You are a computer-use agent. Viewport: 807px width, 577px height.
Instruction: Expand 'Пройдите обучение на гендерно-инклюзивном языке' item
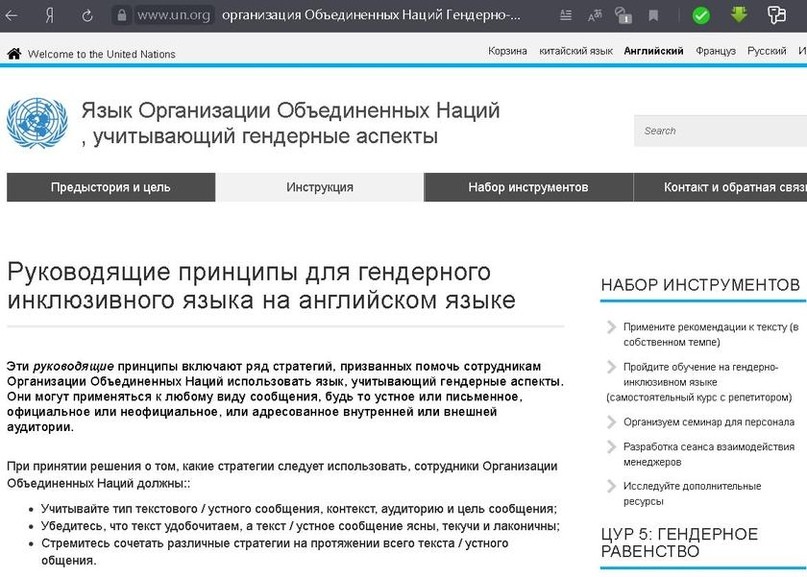(x=692, y=366)
